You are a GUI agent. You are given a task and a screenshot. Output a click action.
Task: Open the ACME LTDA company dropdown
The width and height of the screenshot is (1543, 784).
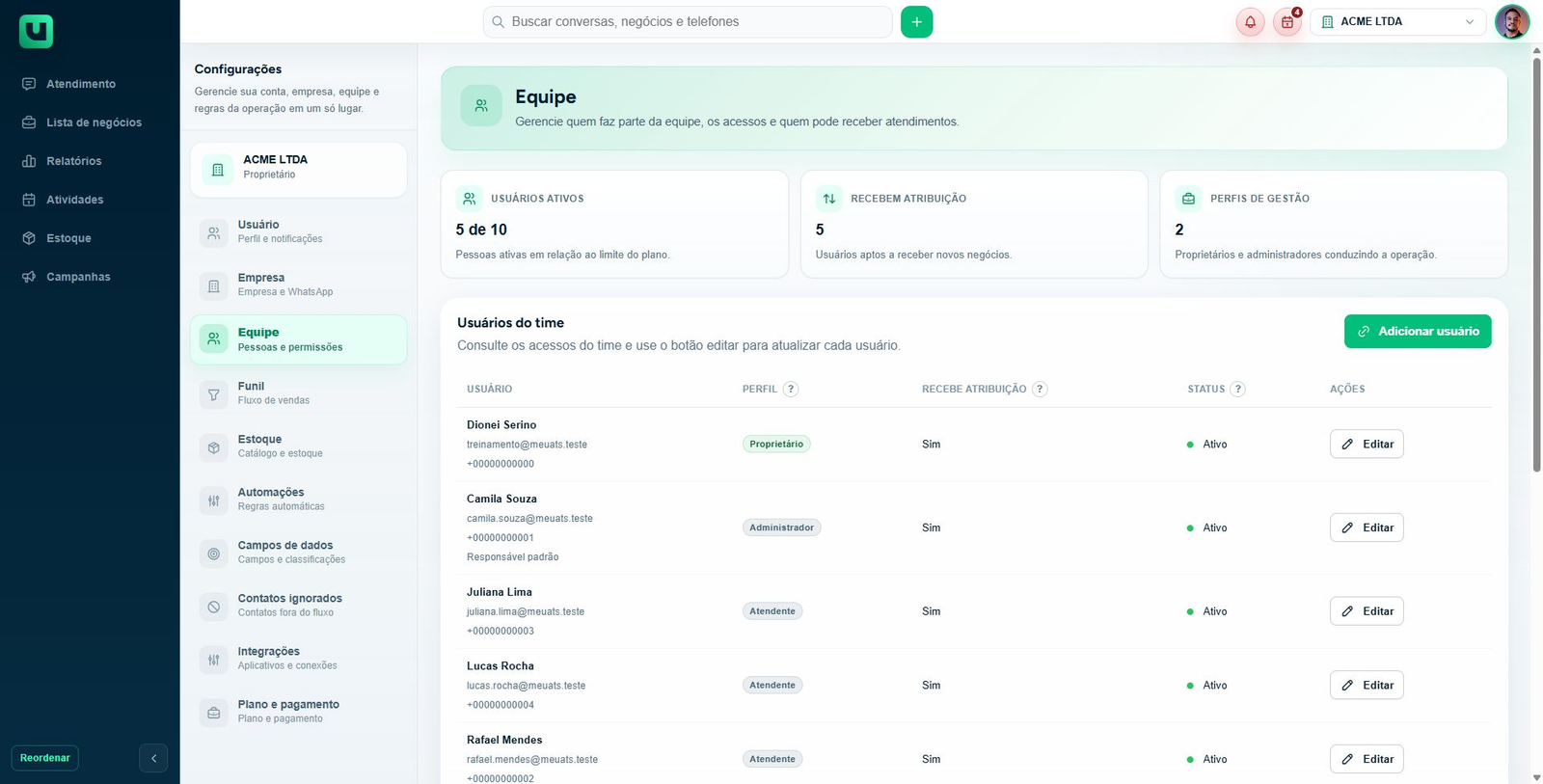point(1397,22)
